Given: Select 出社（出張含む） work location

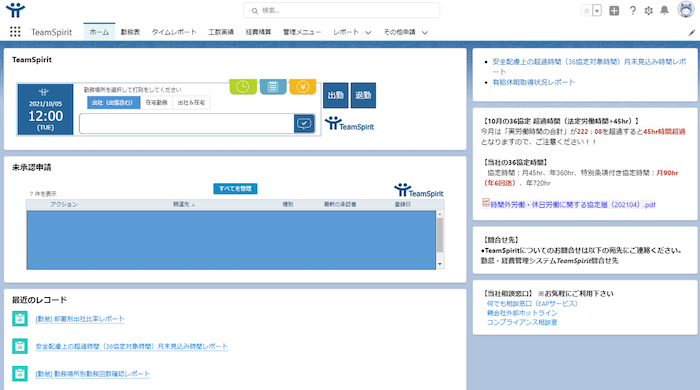Looking at the screenshot, I should click(113, 103).
